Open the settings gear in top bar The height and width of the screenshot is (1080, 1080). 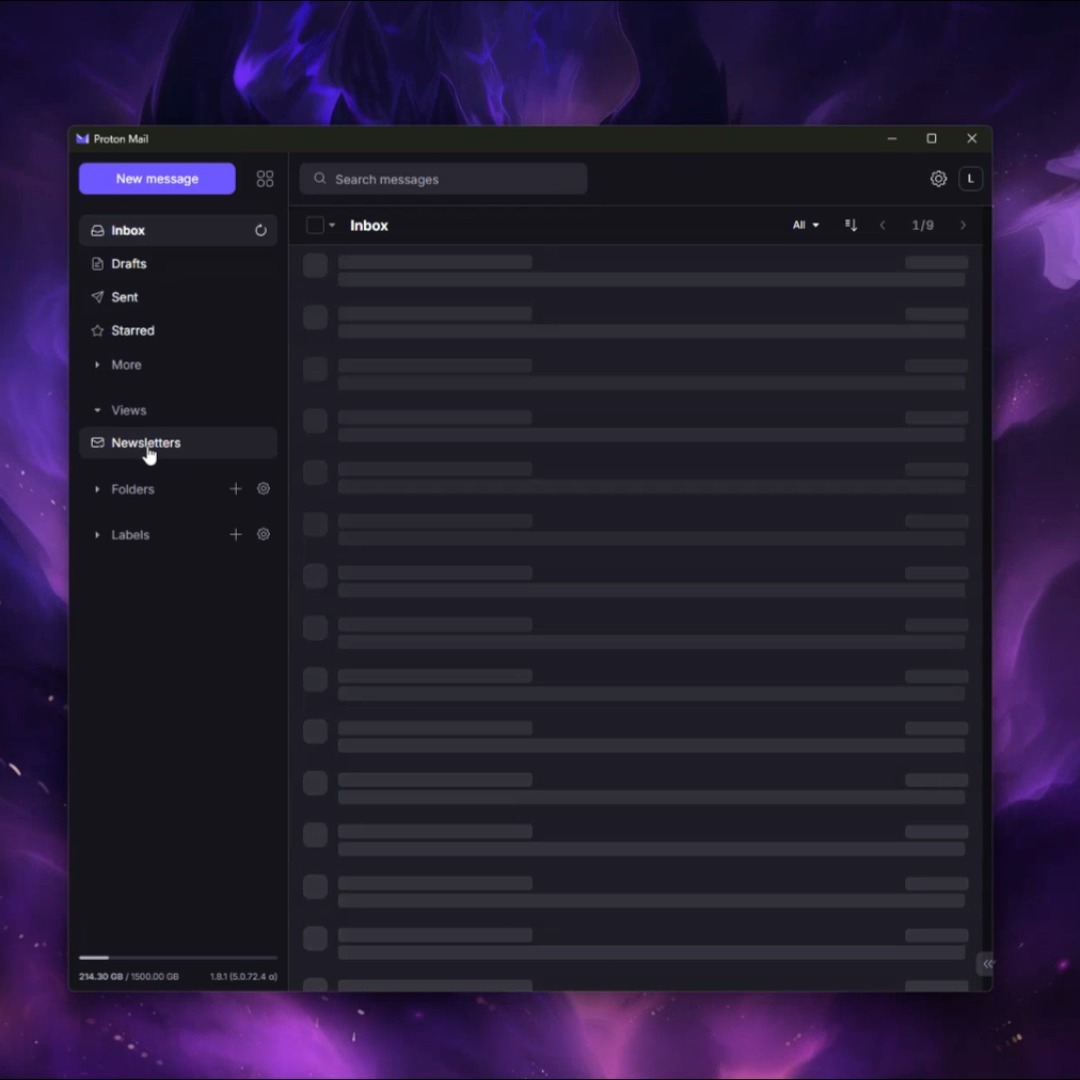[938, 179]
